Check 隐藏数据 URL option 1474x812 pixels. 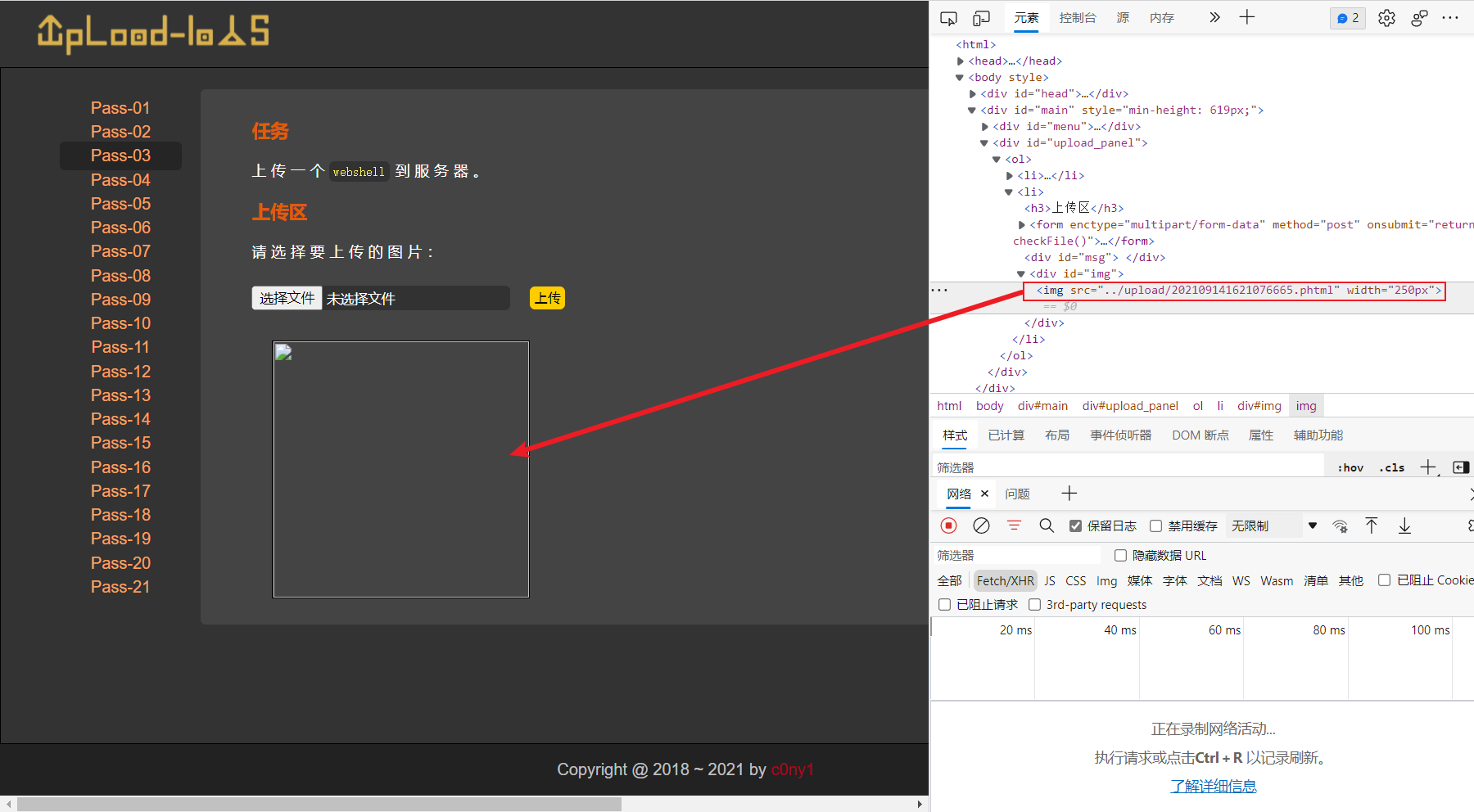click(1121, 555)
